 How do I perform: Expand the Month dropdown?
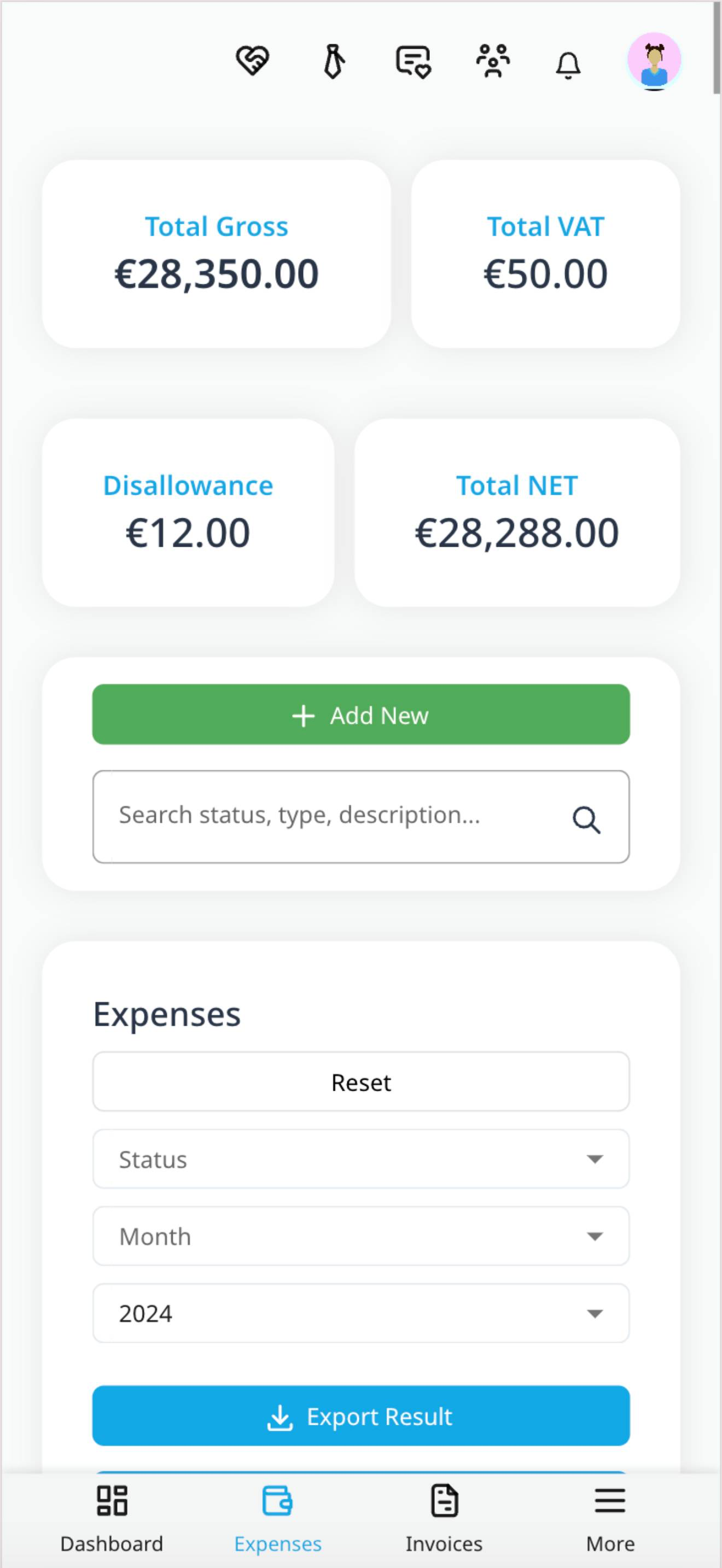pyautogui.click(x=361, y=1236)
